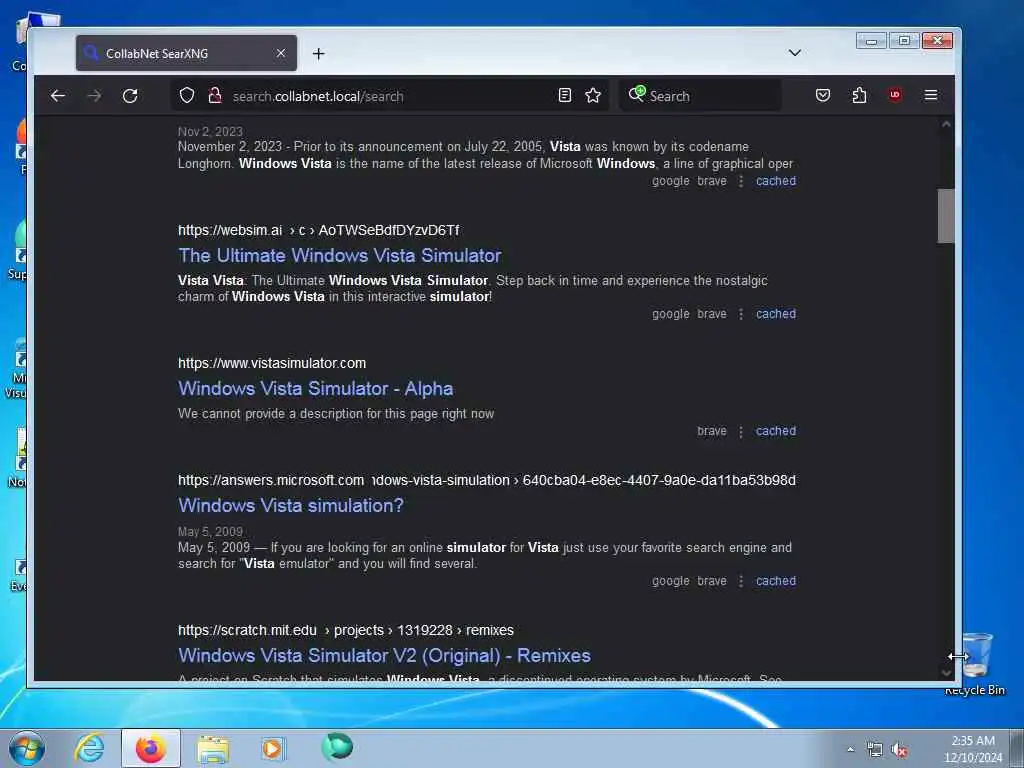Open the green round taskbar app

[337, 746]
